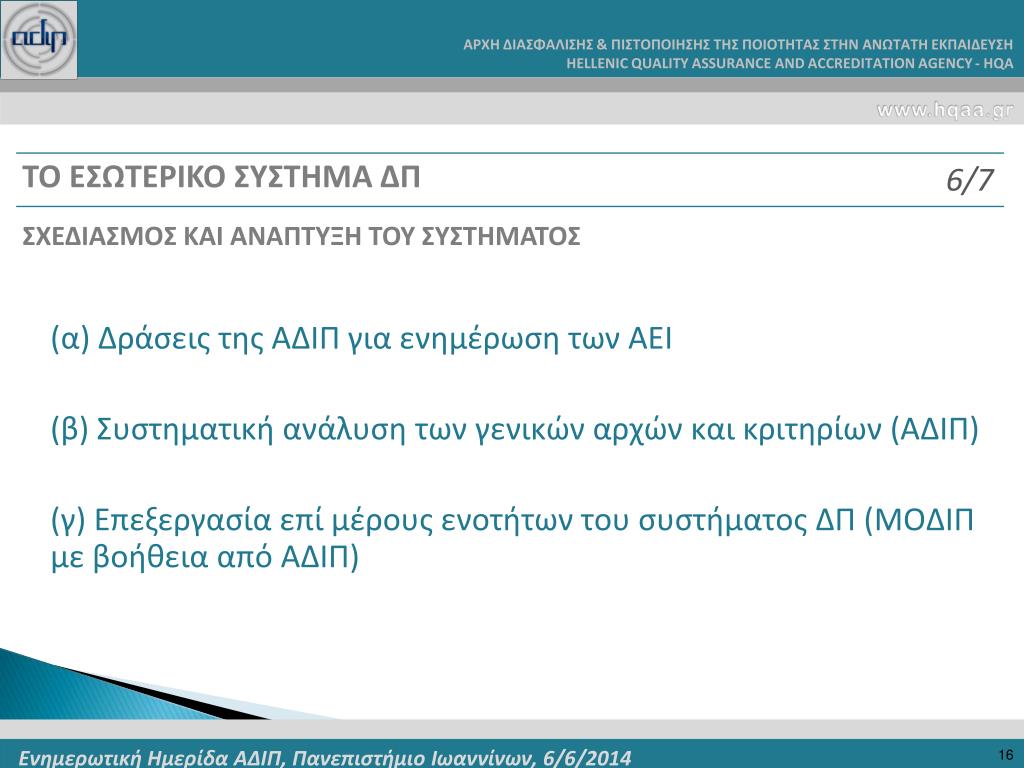Click page number 16 in footer
Screen dimensions: 1024x768
(x=1006, y=754)
